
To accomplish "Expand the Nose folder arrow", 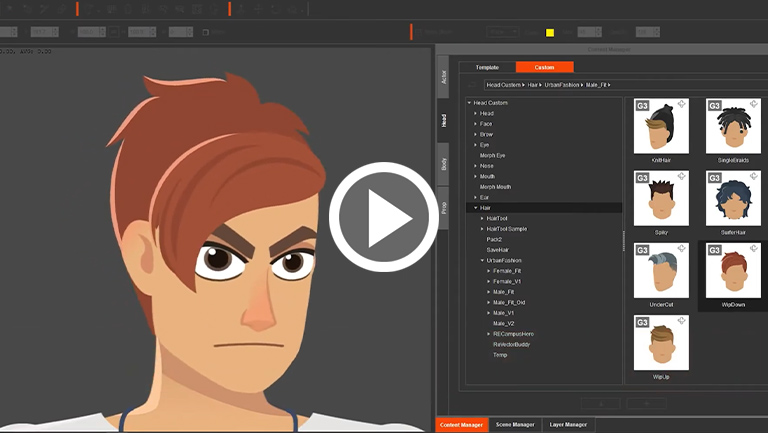I will (x=476, y=166).
